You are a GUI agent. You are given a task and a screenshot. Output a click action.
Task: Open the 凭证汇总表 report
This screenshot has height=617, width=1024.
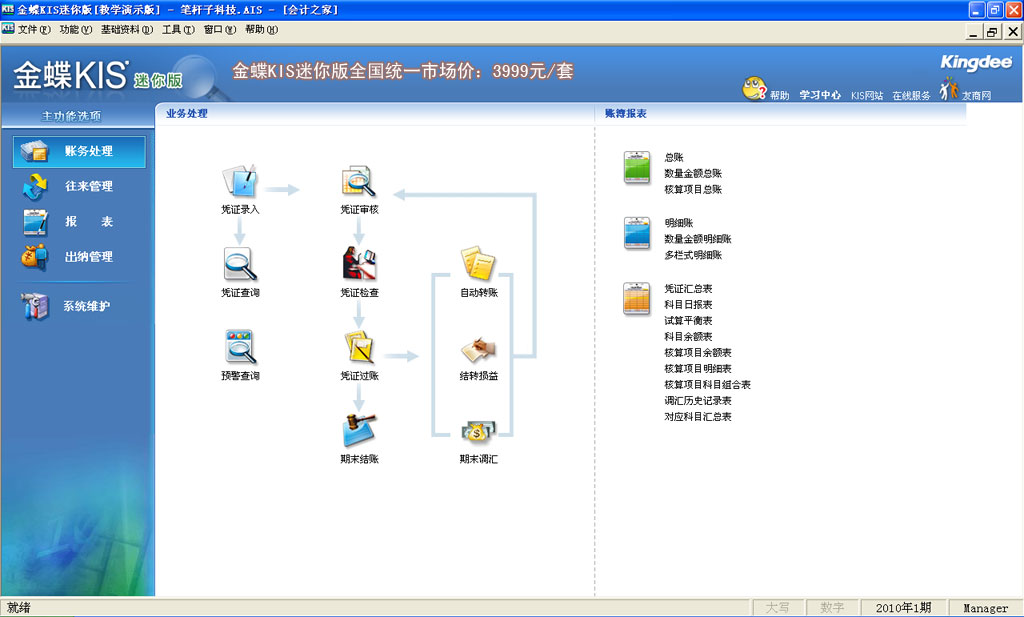pyautogui.click(x=688, y=289)
